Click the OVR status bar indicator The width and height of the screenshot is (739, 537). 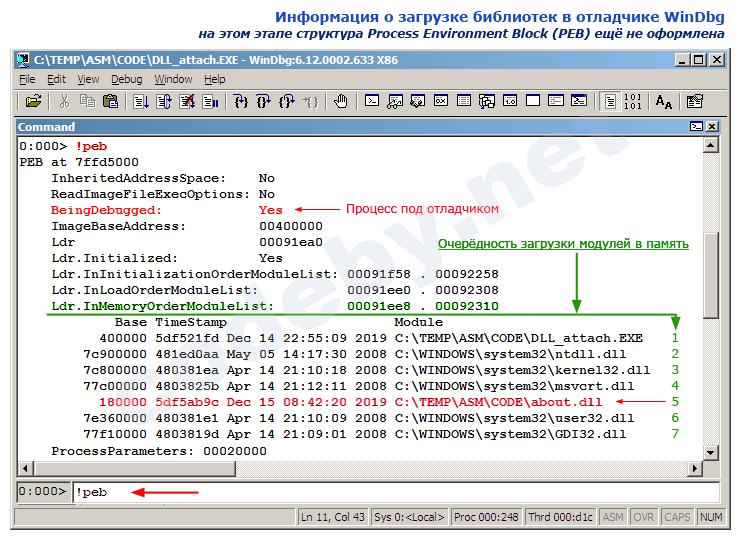tap(643, 517)
